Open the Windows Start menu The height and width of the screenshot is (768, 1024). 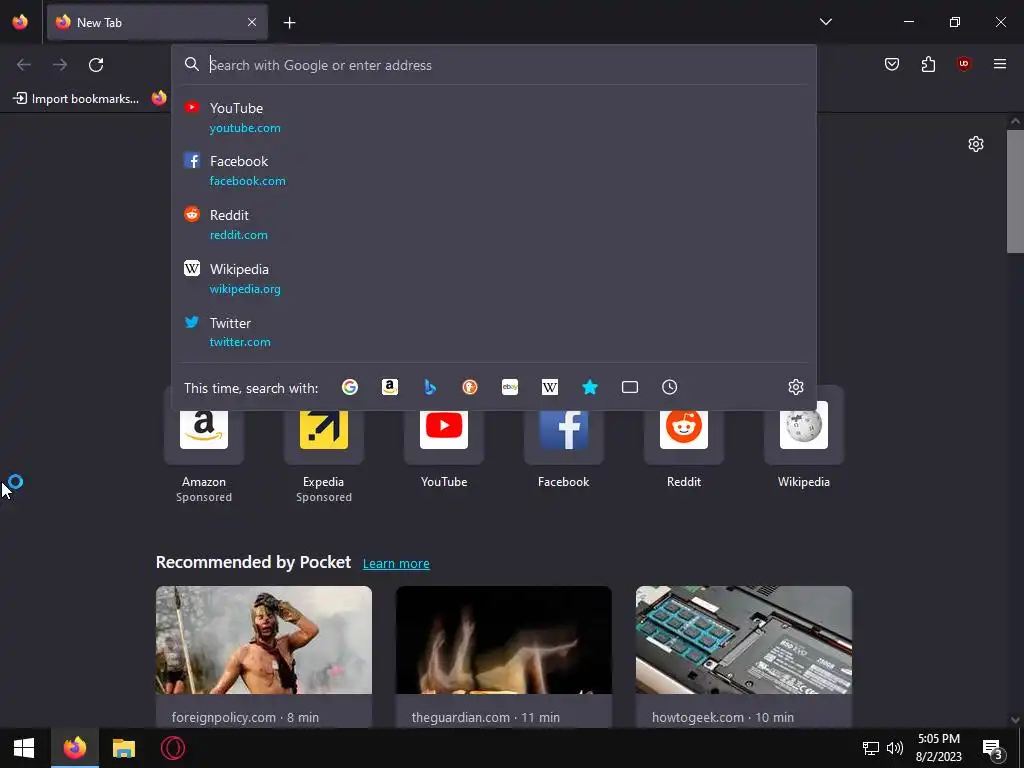[24, 748]
